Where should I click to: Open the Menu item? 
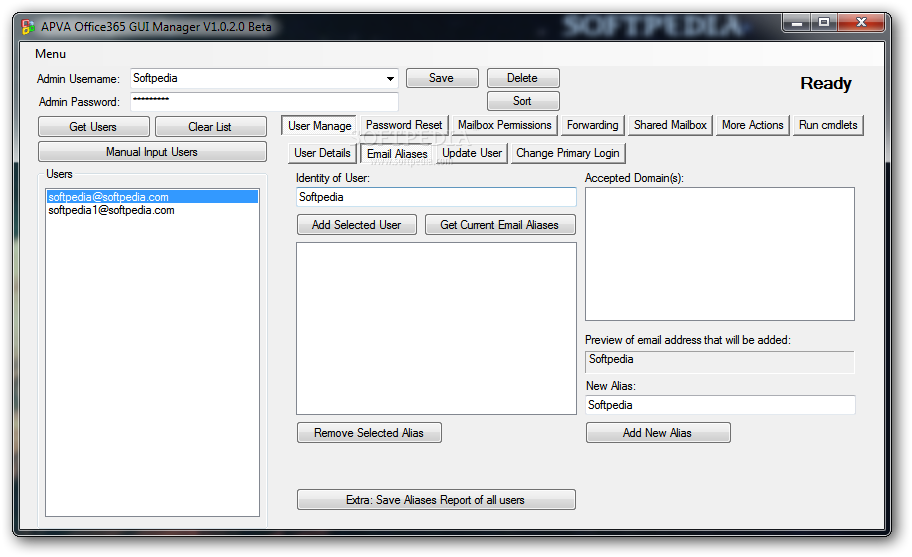pos(51,54)
